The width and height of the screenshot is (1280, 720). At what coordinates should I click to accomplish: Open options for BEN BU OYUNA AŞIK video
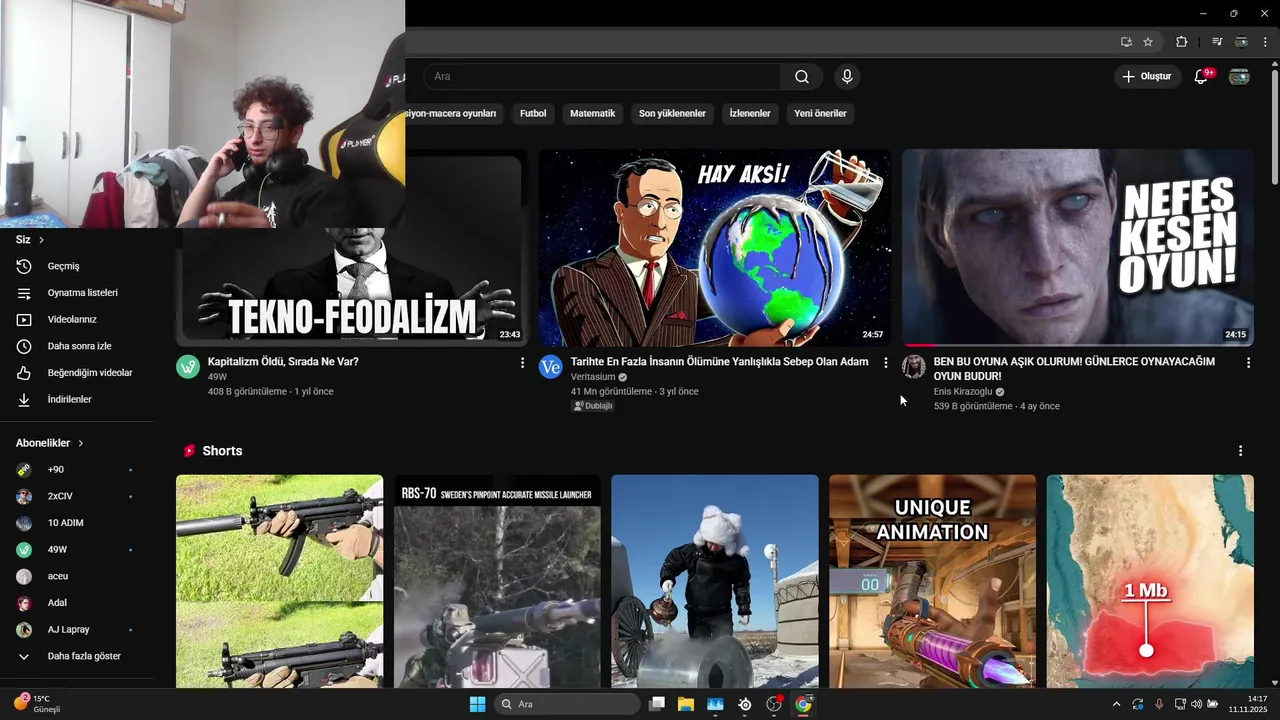point(1248,363)
